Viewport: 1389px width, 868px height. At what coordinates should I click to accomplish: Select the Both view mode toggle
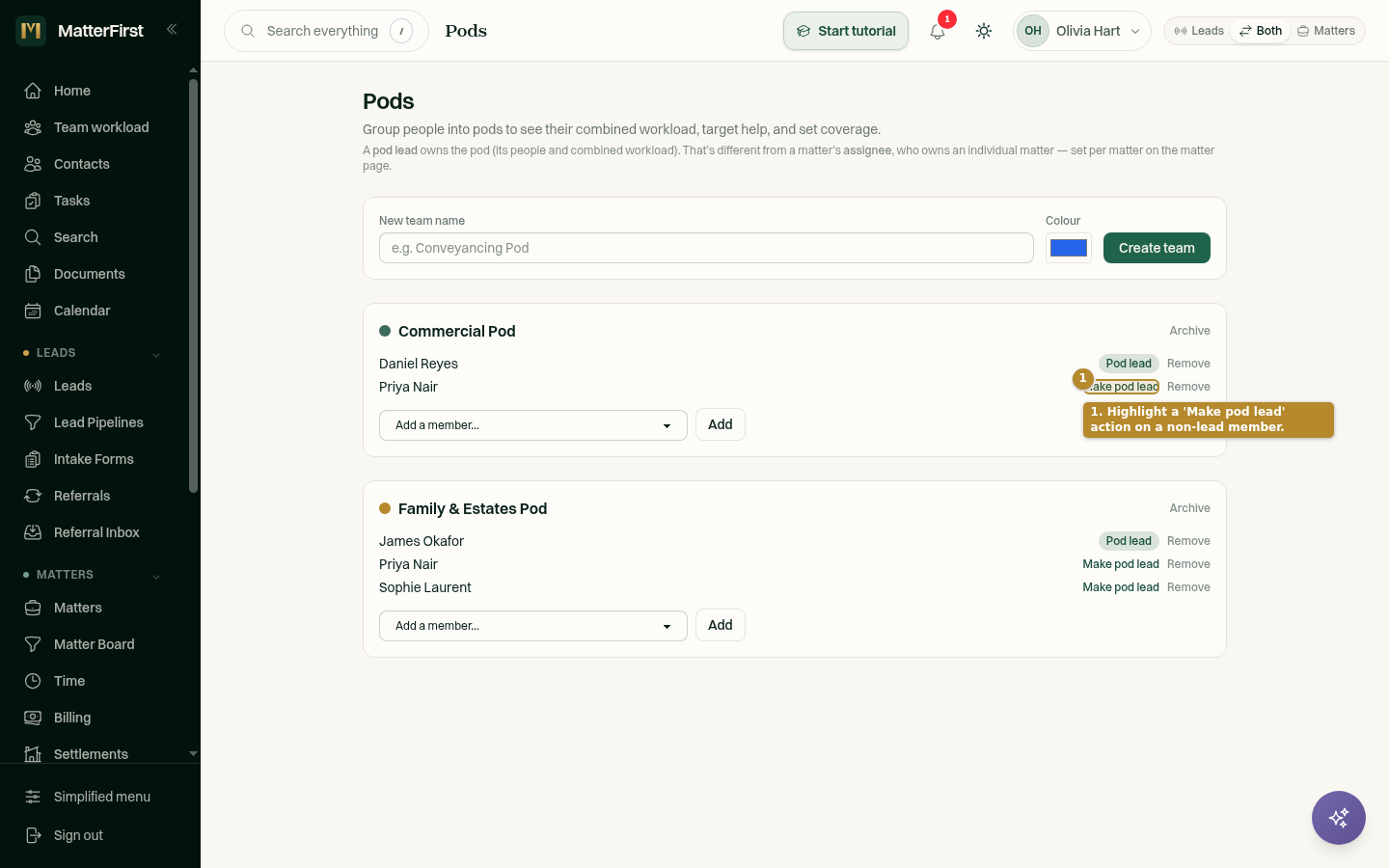pos(1261,31)
